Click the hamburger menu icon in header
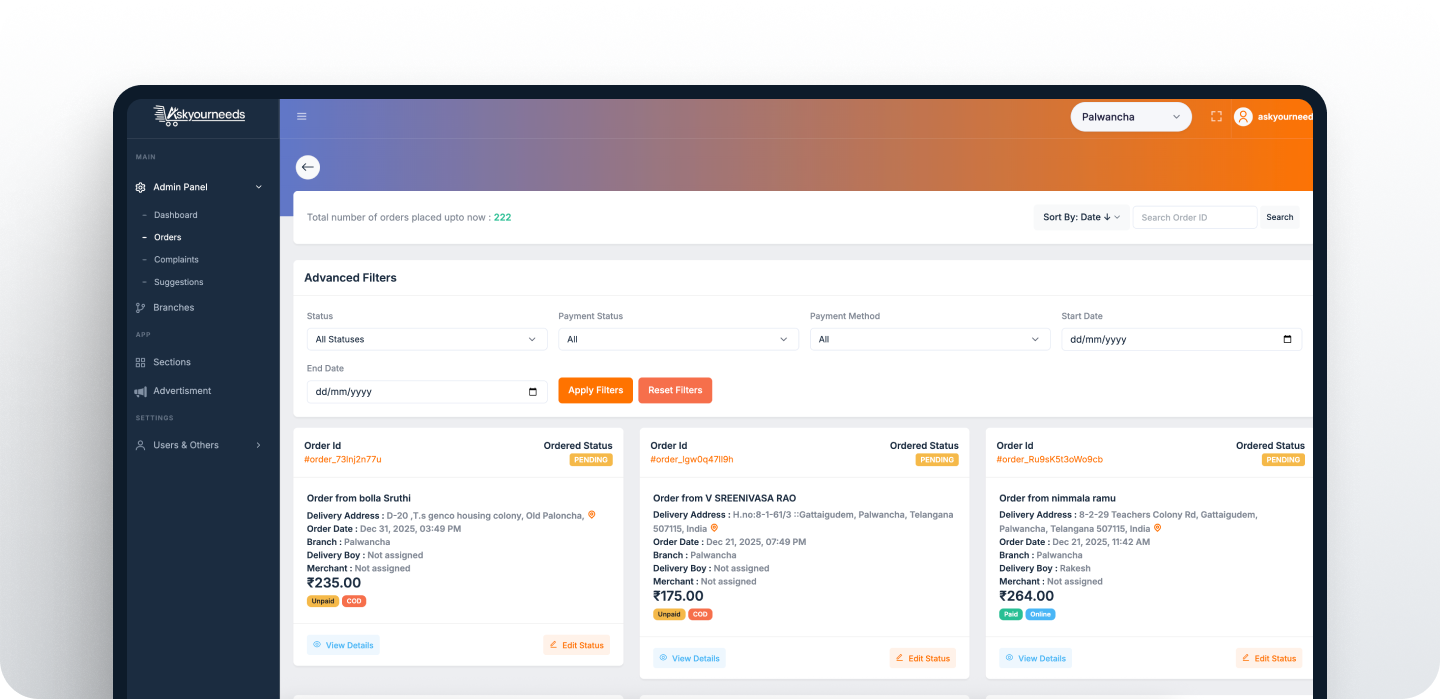The image size is (1440, 699). tap(302, 116)
